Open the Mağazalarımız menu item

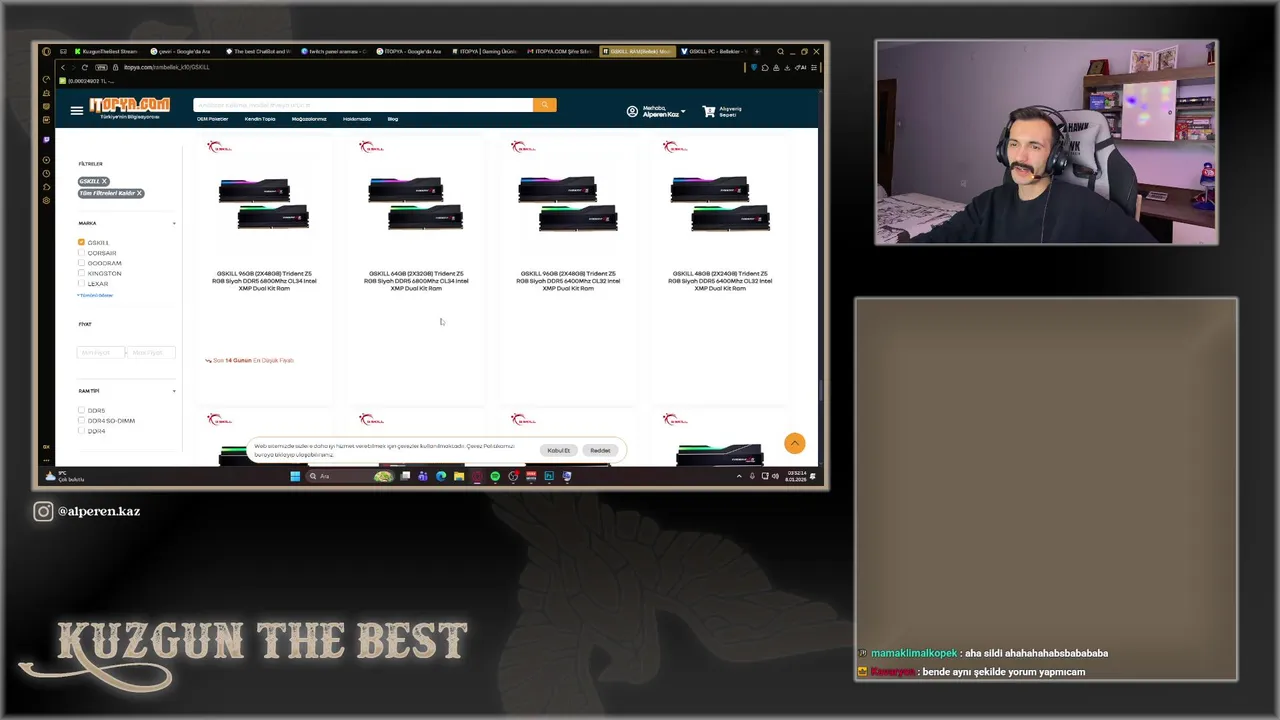(309, 119)
